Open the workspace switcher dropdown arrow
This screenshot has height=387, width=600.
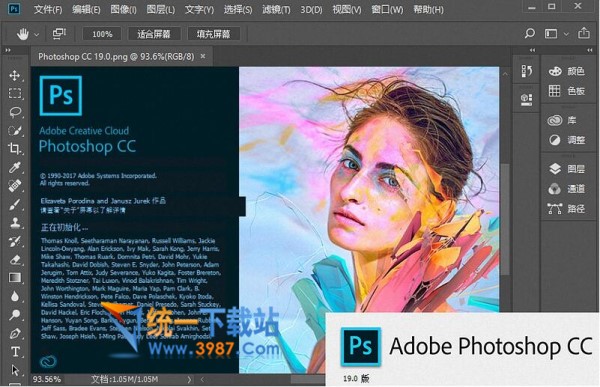point(566,34)
